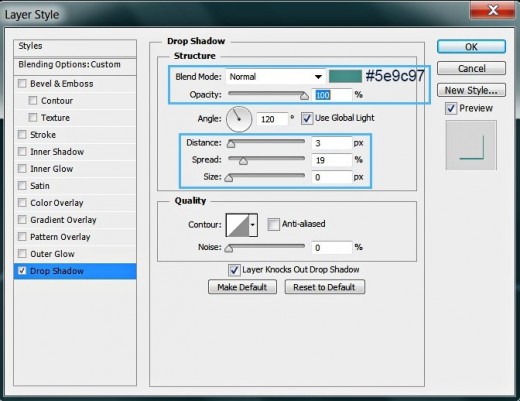Open the Contour curve thumbnail picker

[237, 225]
